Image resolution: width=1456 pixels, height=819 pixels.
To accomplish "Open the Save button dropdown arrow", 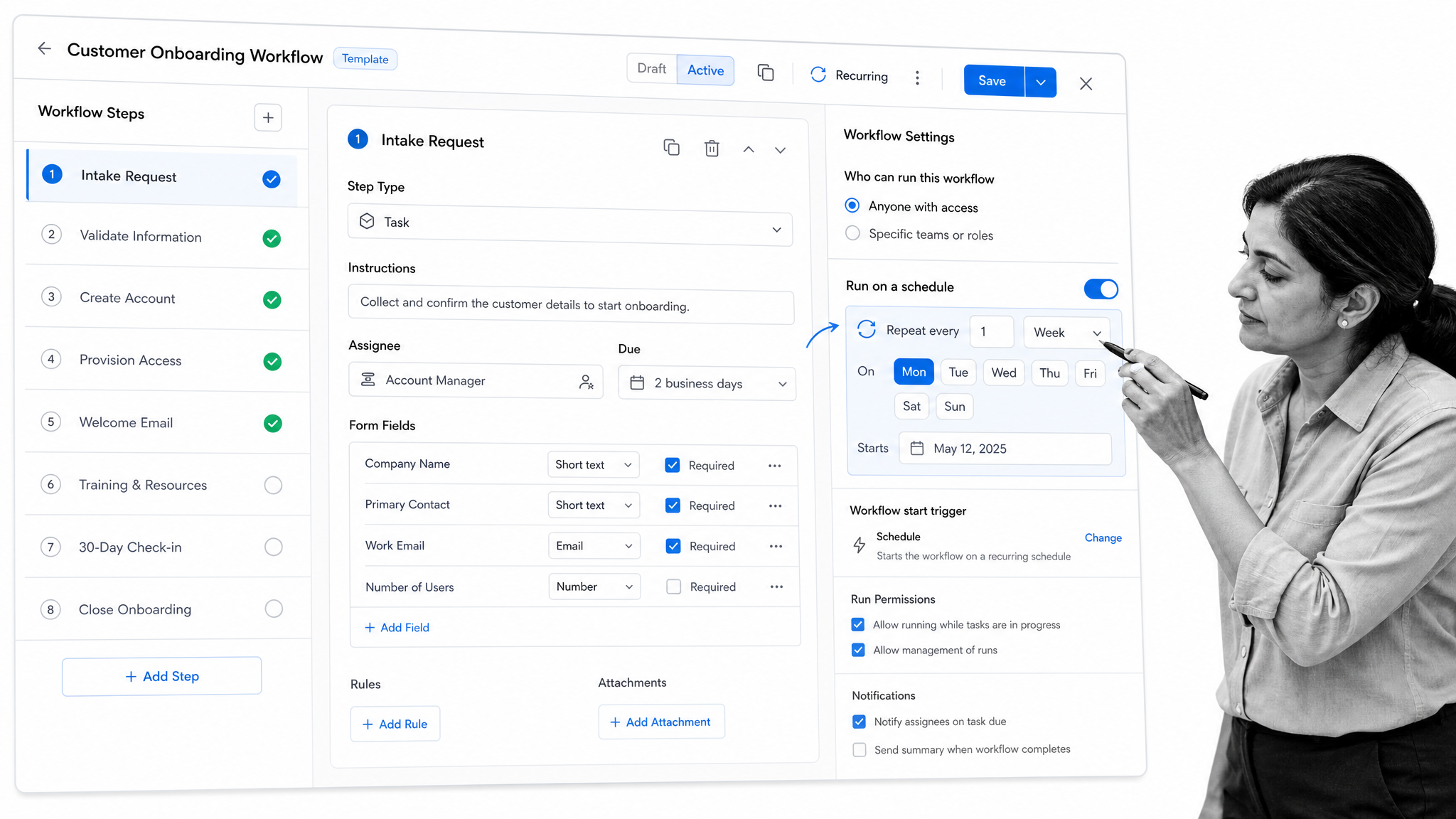I will pyautogui.click(x=1041, y=82).
